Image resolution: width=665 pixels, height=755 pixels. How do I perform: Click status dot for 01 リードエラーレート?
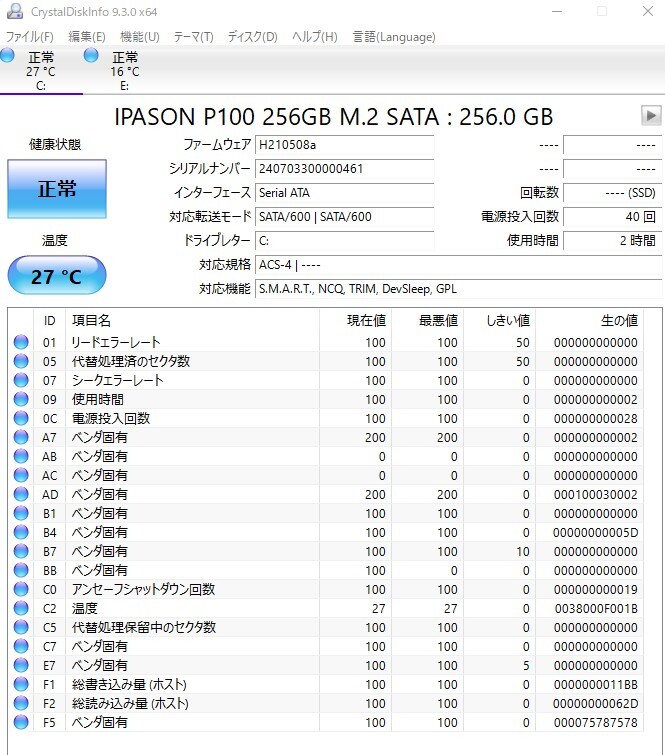click(x=21, y=342)
